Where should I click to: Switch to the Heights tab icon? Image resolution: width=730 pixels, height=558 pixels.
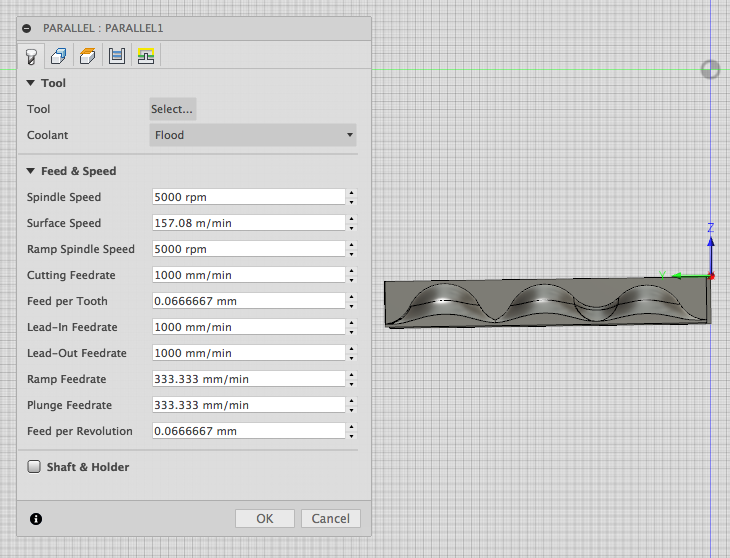point(88,56)
